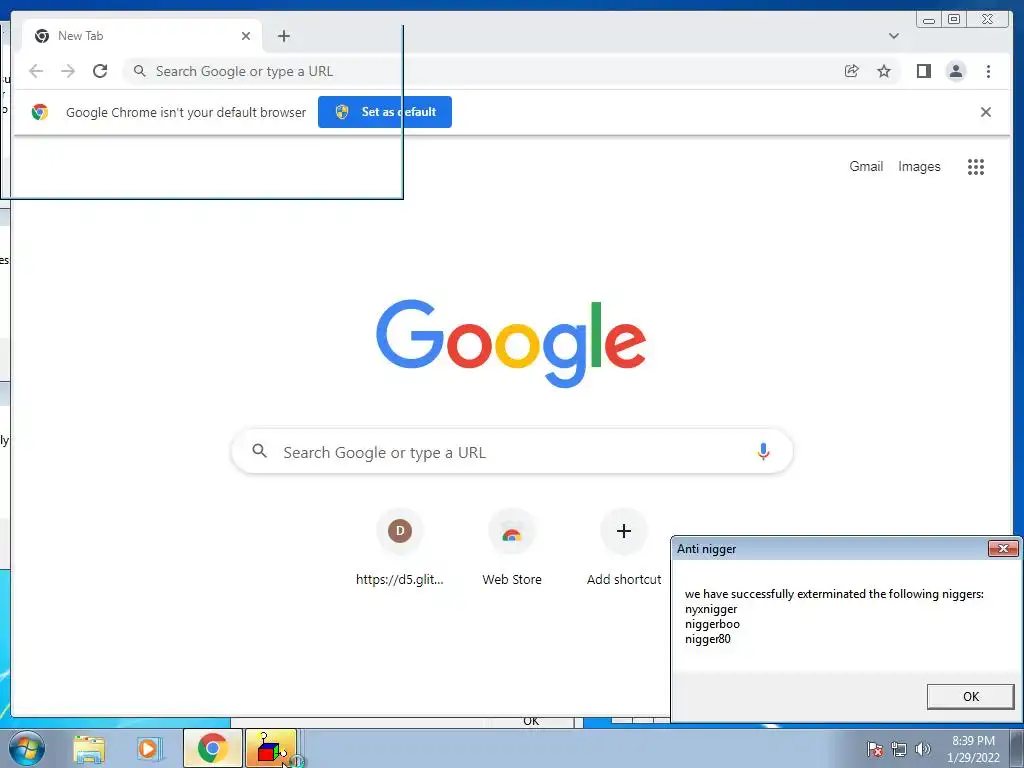
Task: Open the volume speaker tray icon
Action: point(922,749)
